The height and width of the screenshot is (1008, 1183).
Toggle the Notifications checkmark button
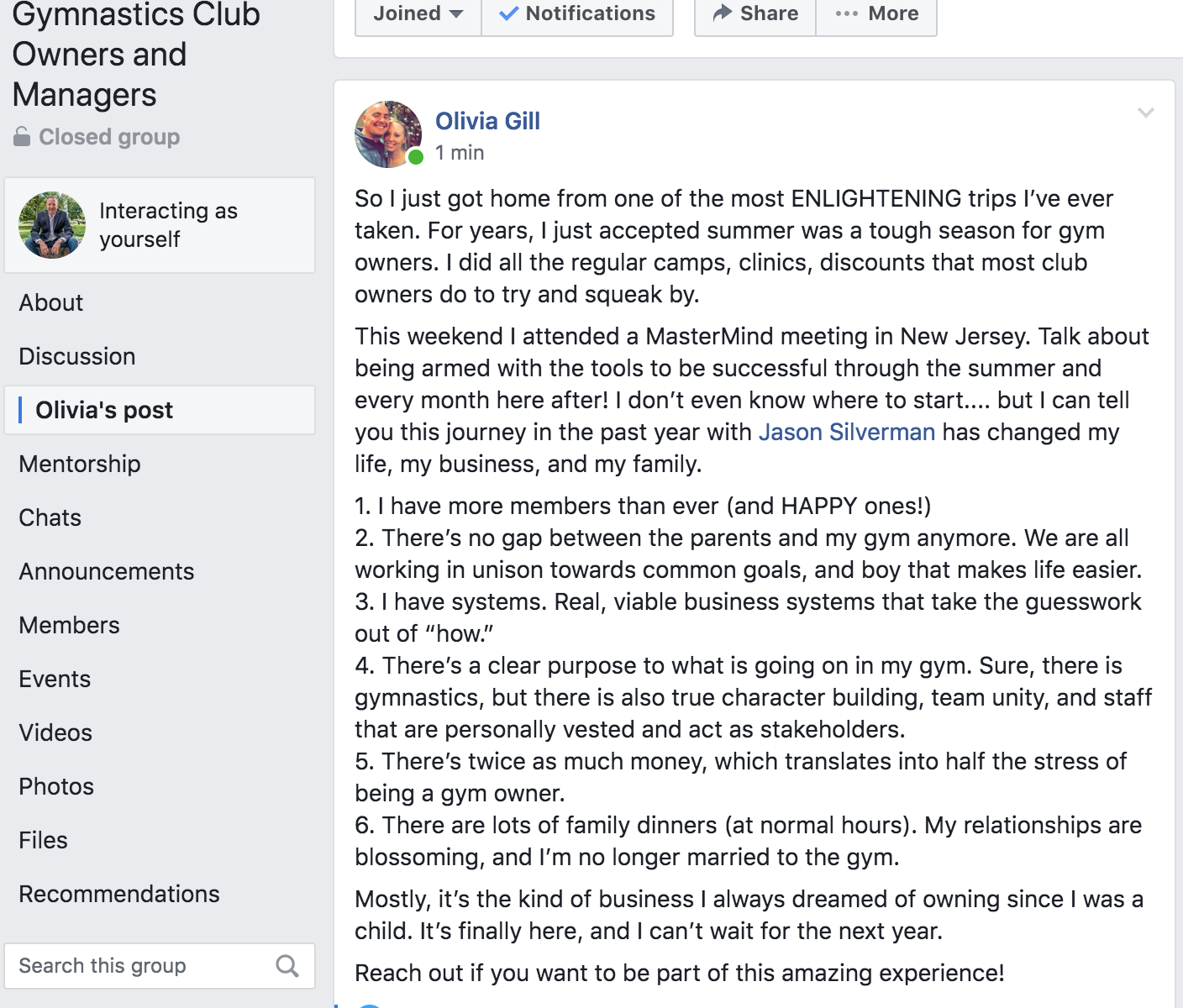pos(577,13)
